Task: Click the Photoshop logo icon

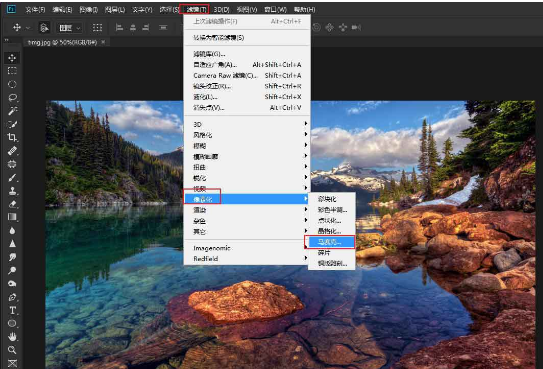Action: (x=11, y=9)
